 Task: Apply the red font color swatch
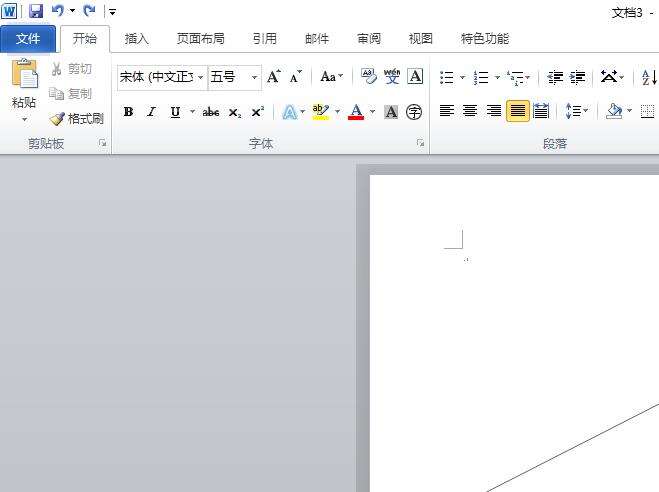point(355,112)
